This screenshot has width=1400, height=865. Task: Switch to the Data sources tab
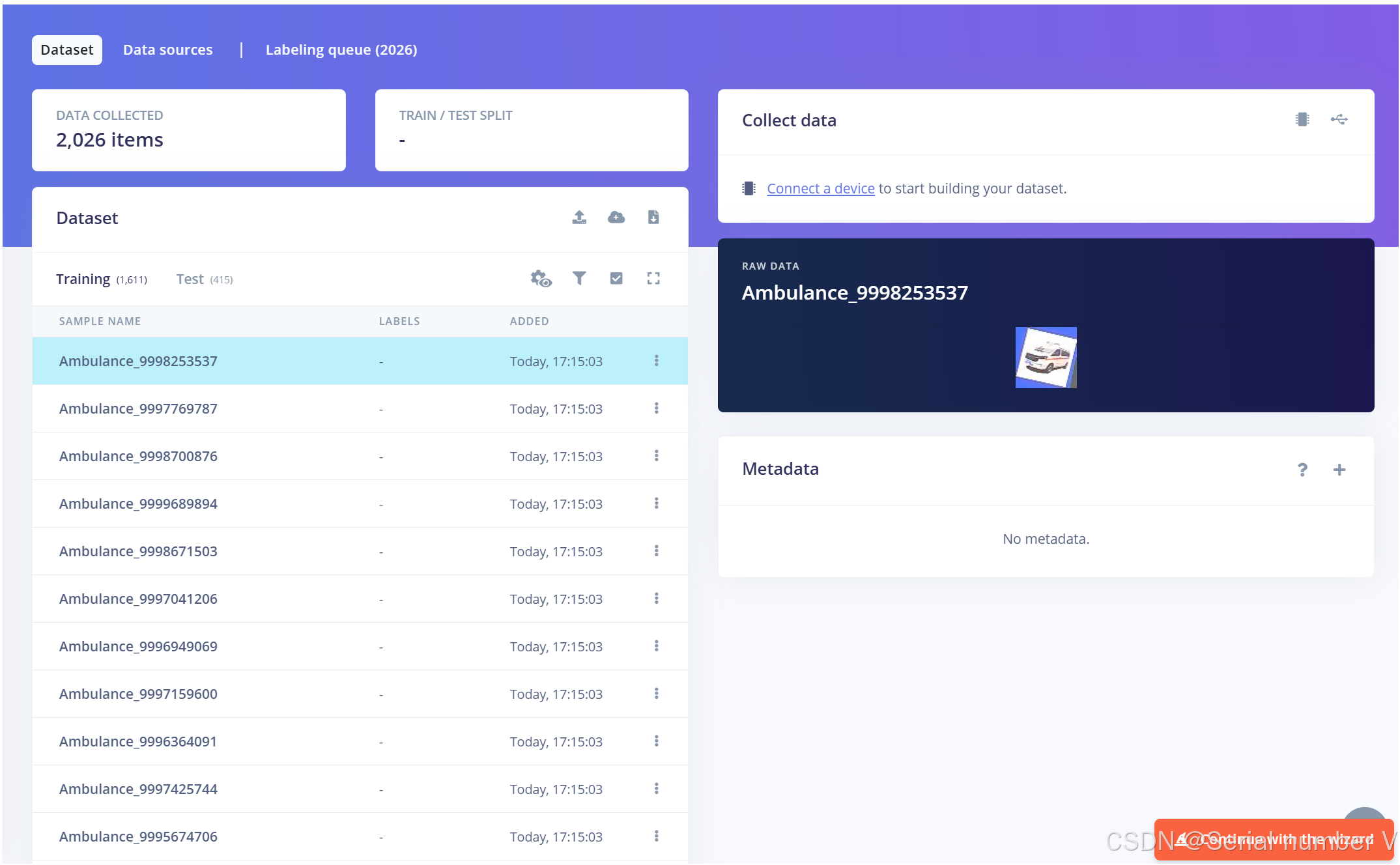coord(167,50)
